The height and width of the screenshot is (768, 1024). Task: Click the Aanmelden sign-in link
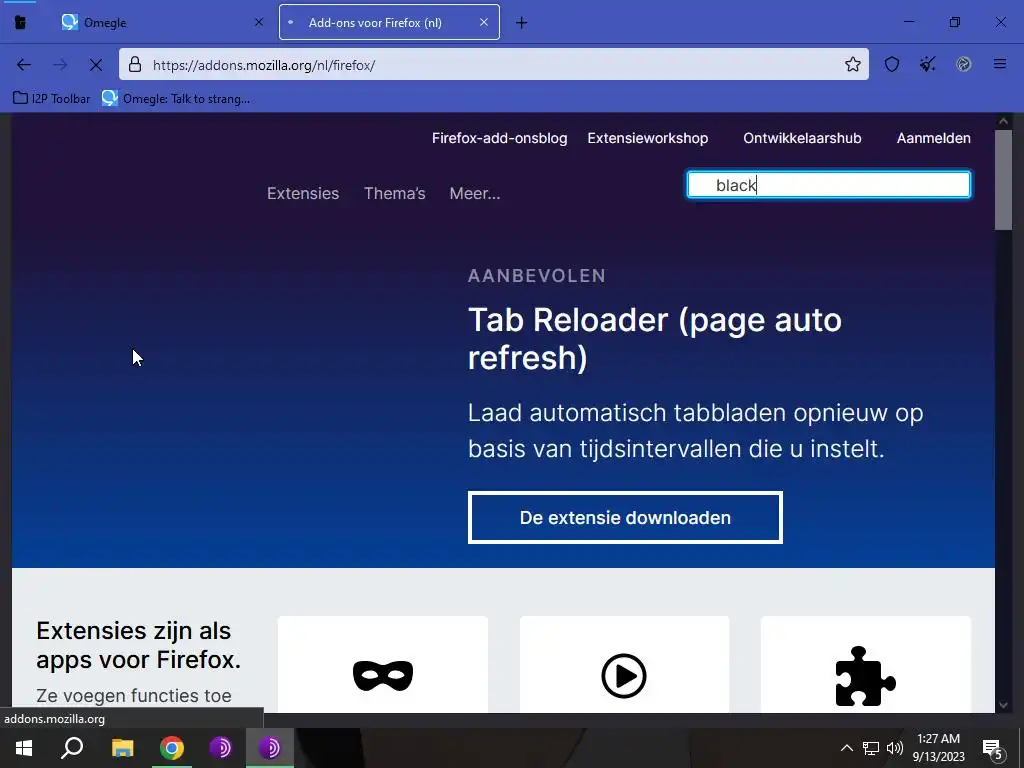pos(933,138)
